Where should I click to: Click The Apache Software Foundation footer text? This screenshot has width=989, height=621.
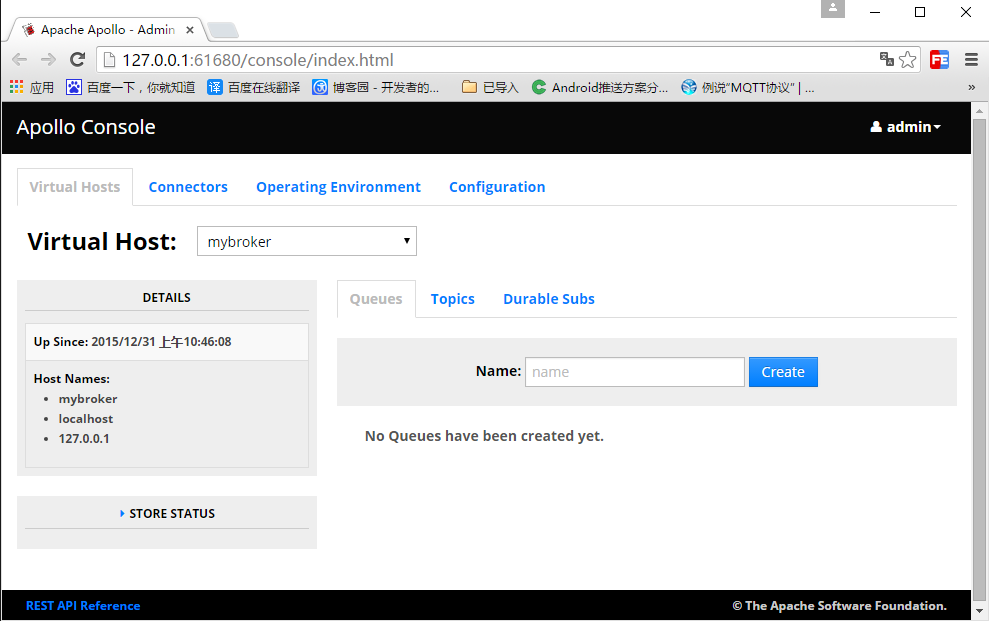click(x=840, y=606)
